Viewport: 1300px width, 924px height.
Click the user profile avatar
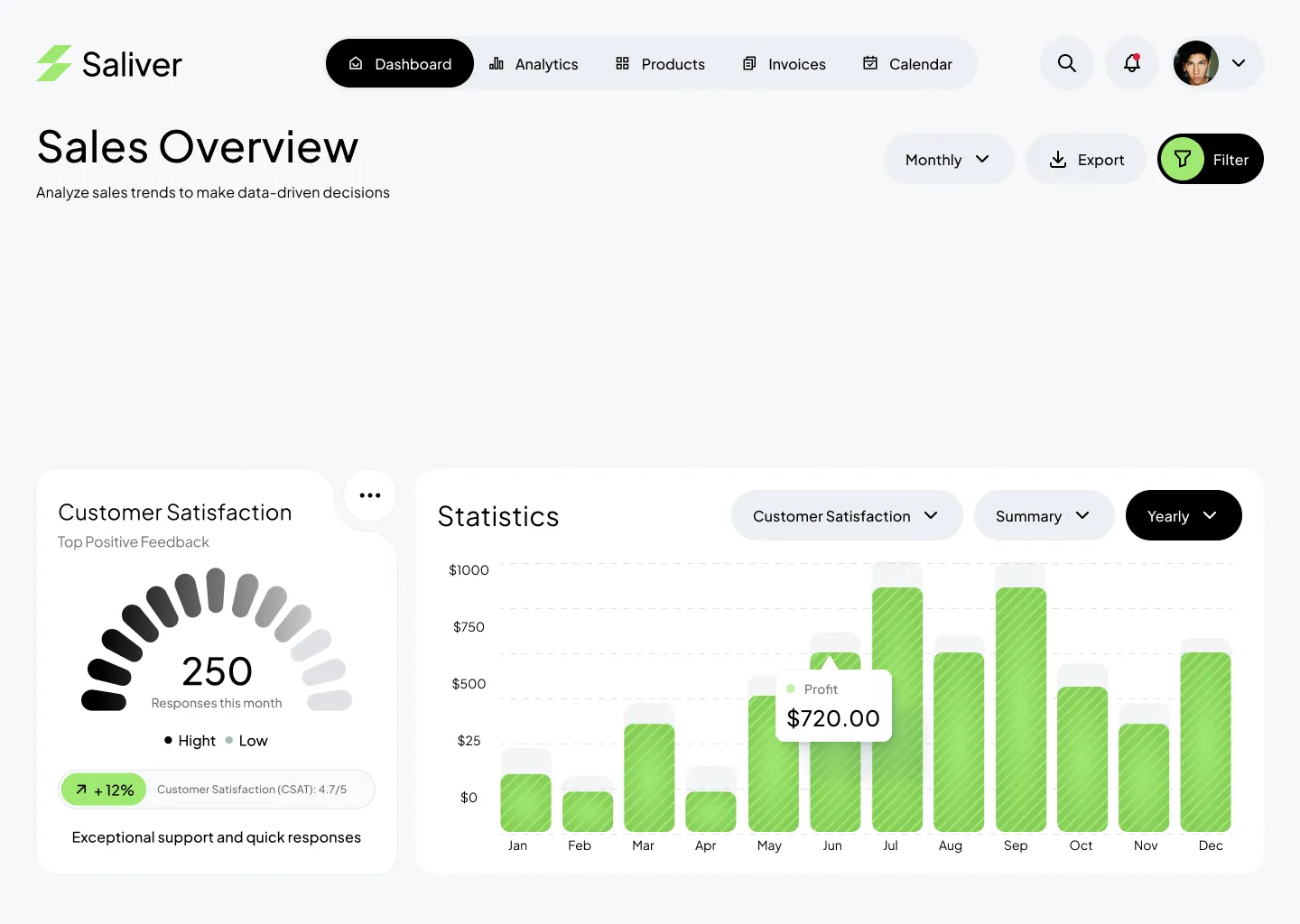click(1195, 63)
